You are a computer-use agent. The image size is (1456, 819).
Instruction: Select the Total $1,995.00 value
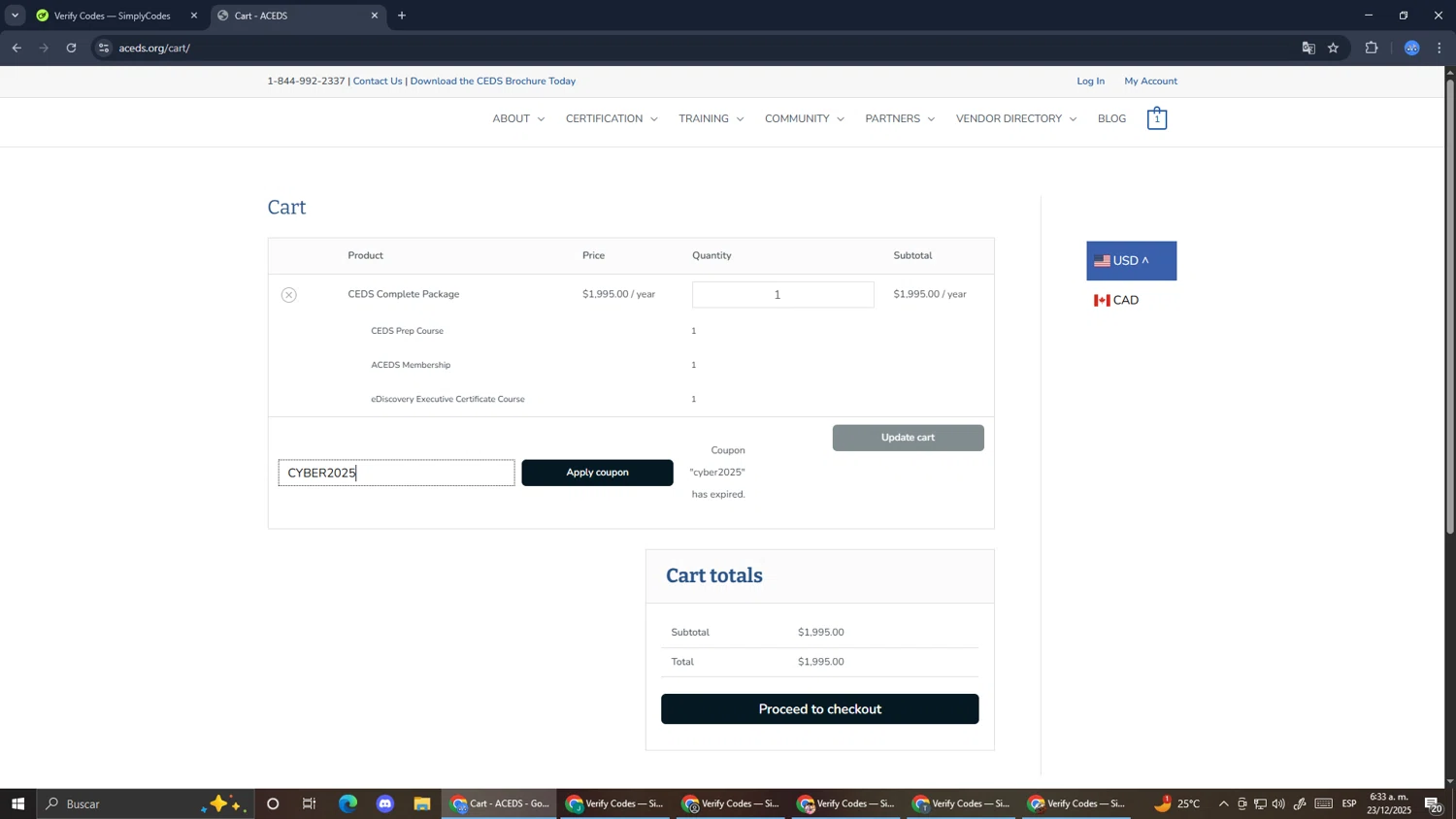(x=821, y=662)
